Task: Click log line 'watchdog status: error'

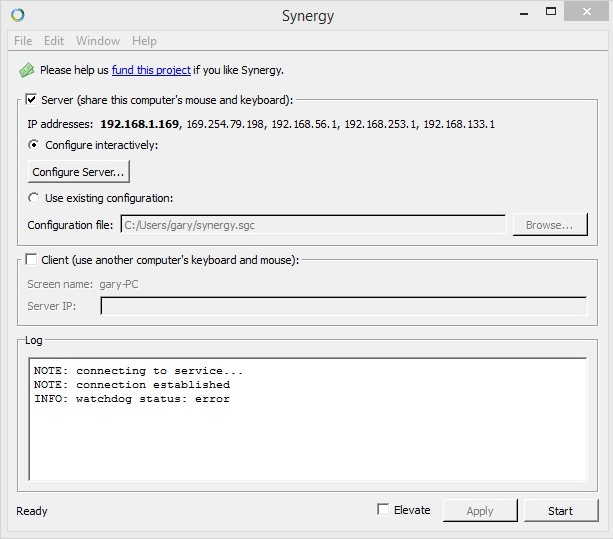Action: click(132, 399)
